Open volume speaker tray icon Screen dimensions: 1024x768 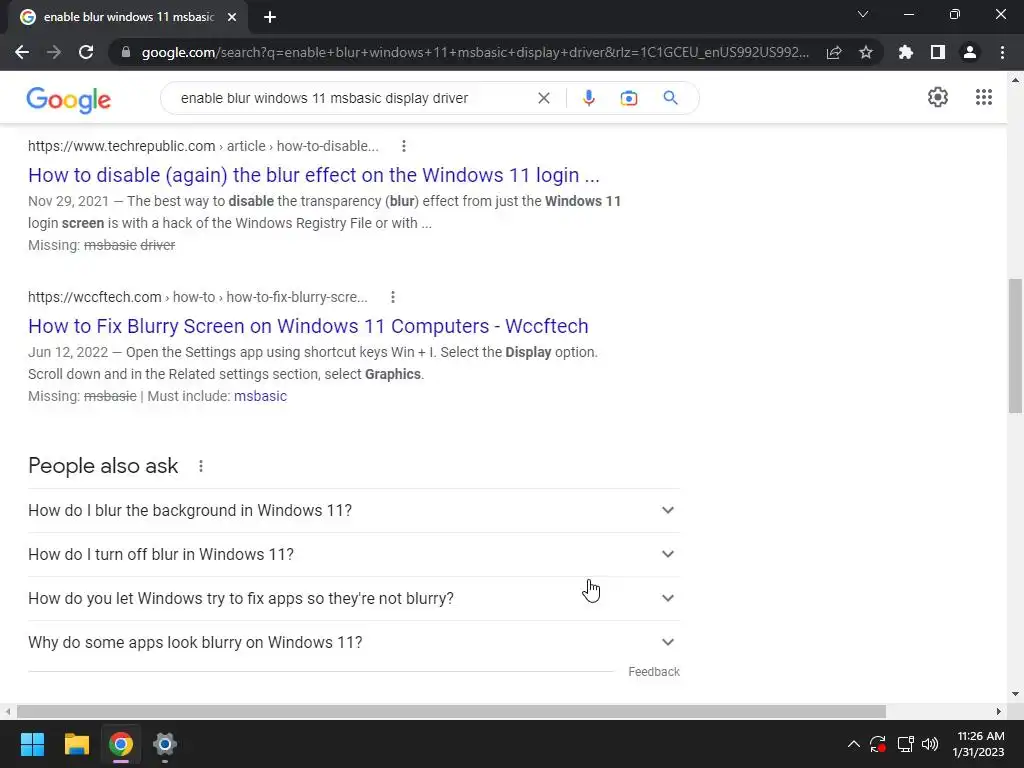point(930,744)
